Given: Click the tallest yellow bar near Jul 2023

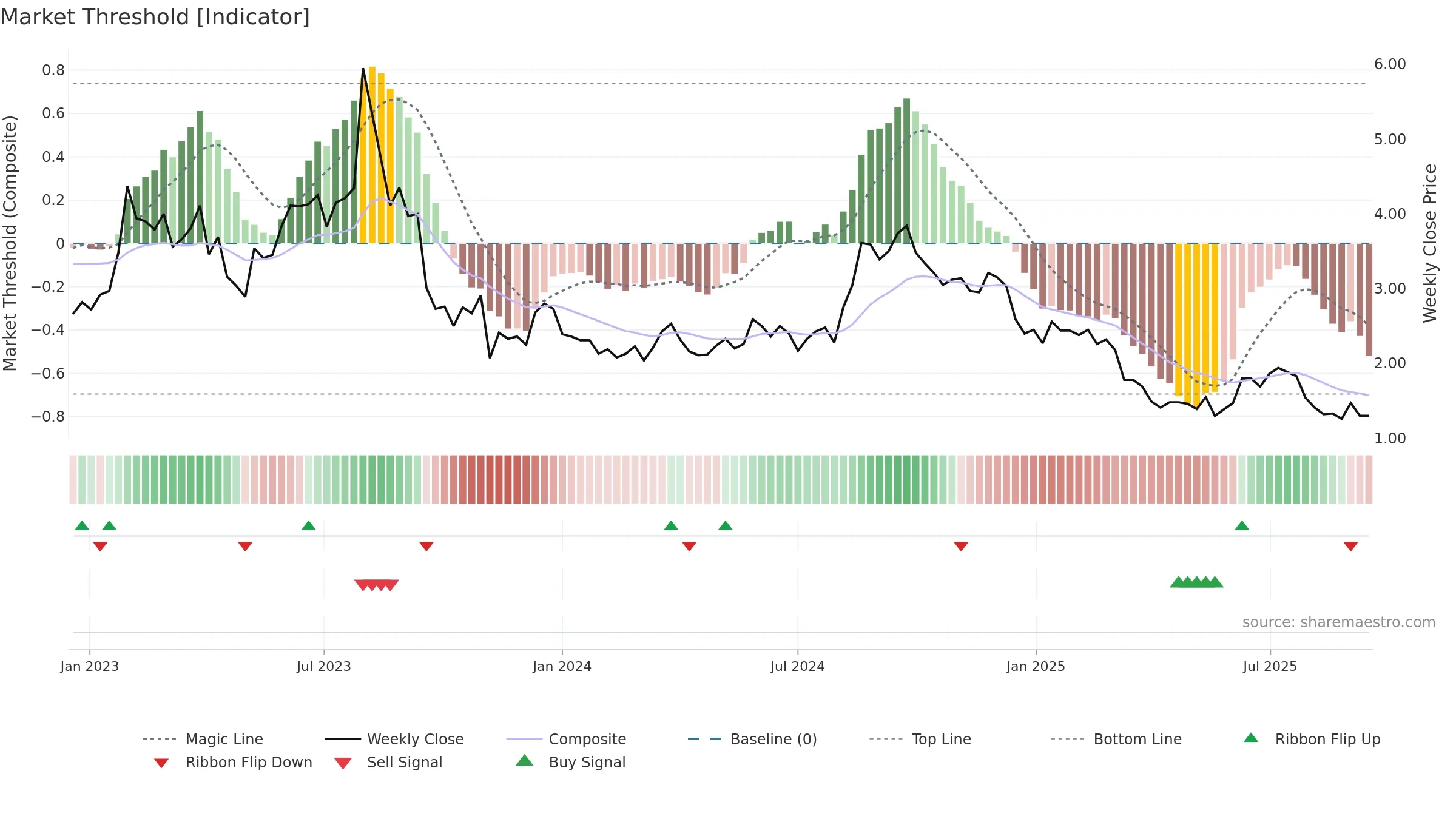Looking at the screenshot, I should click(372, 155).
